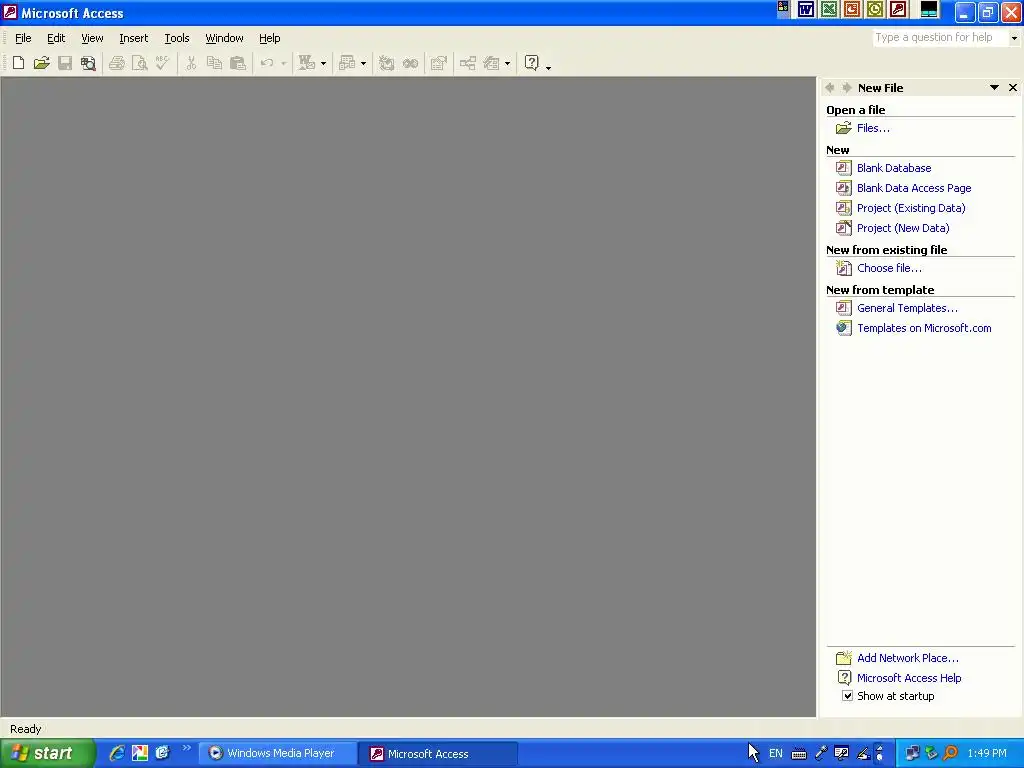Switch to Windows Media Player taskbar button

278,754
